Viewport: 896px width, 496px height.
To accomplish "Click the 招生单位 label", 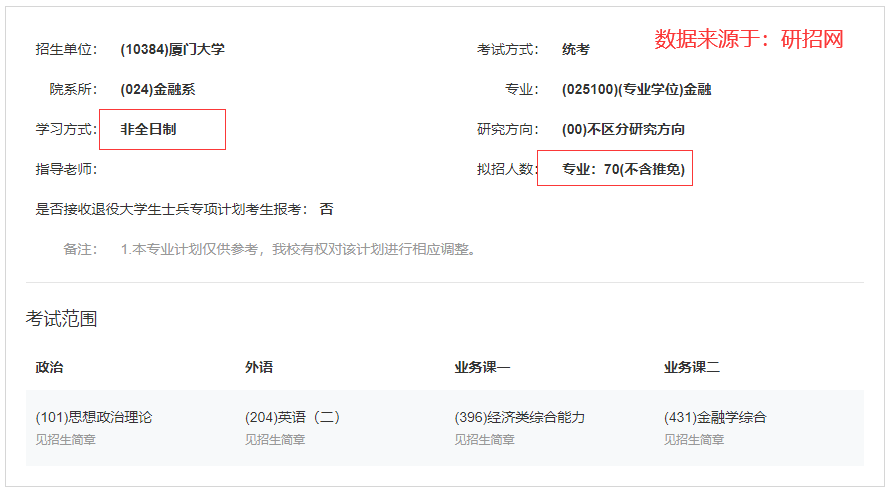I will click(x=66, y=50).
